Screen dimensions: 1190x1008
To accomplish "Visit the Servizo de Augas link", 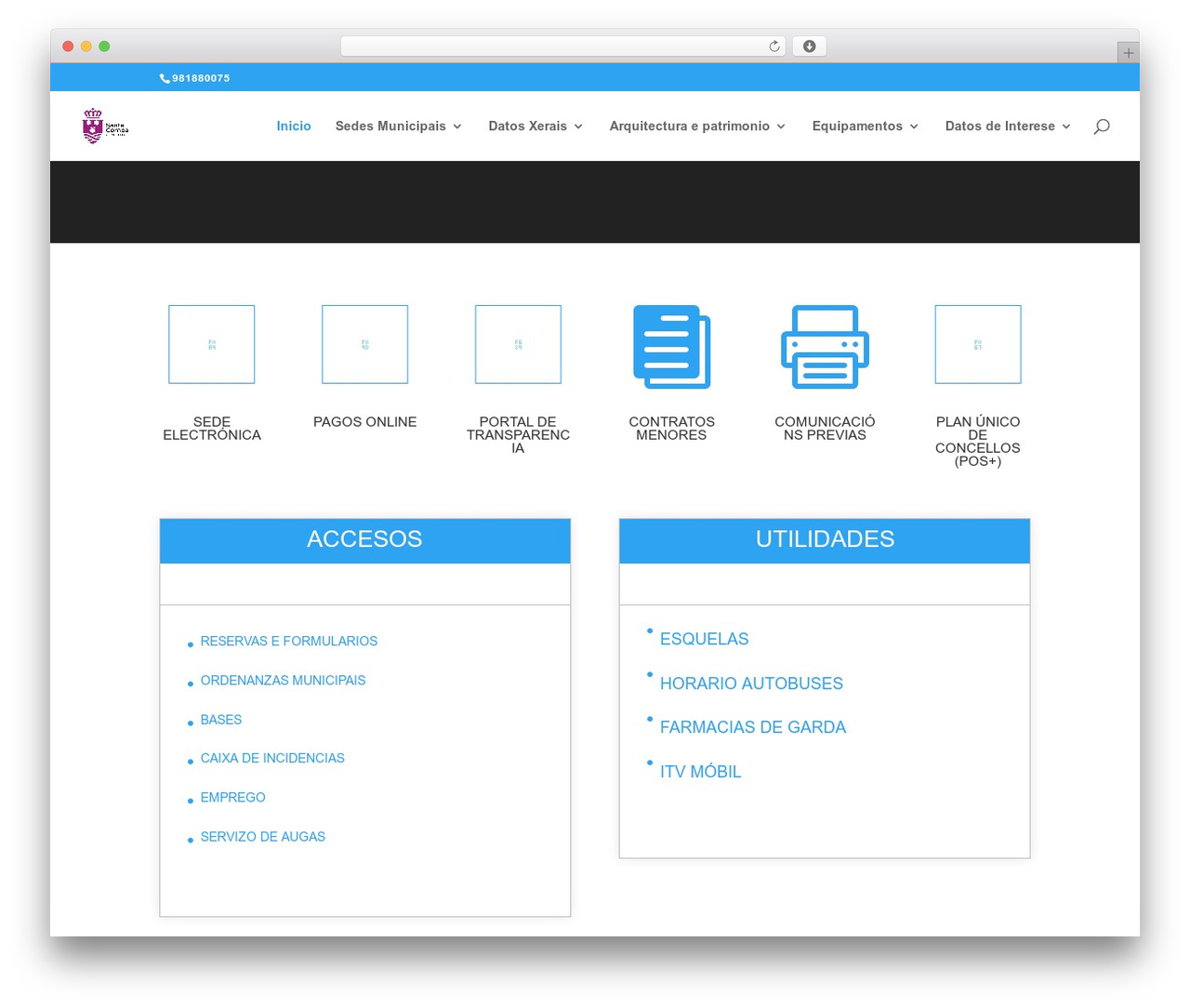I will click(263, 837).
